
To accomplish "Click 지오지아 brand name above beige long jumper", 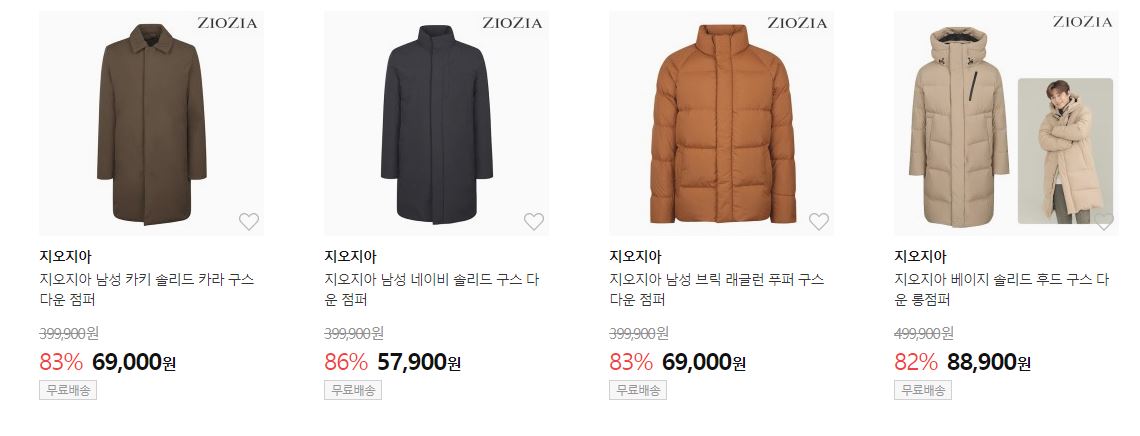I will coord(920,257).
